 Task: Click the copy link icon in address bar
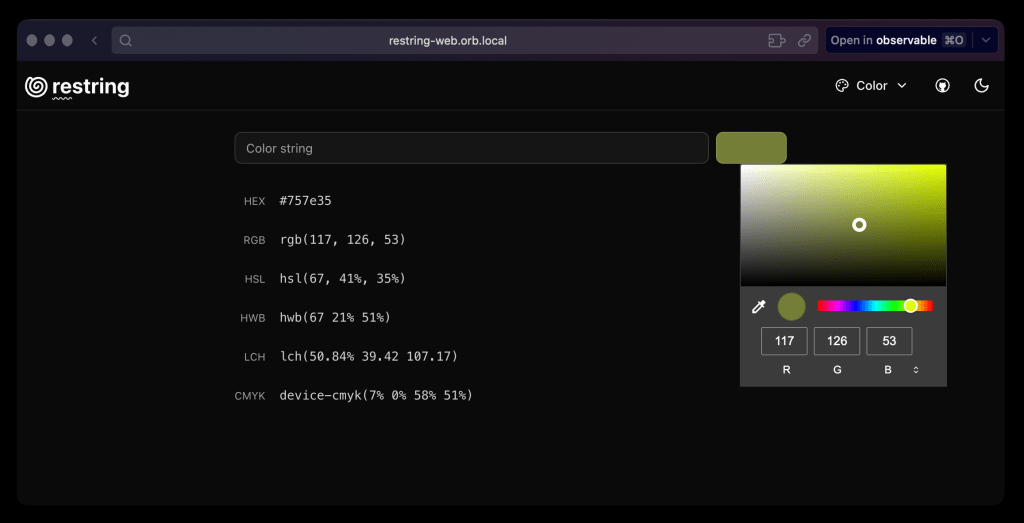click(x=804, y=41)
